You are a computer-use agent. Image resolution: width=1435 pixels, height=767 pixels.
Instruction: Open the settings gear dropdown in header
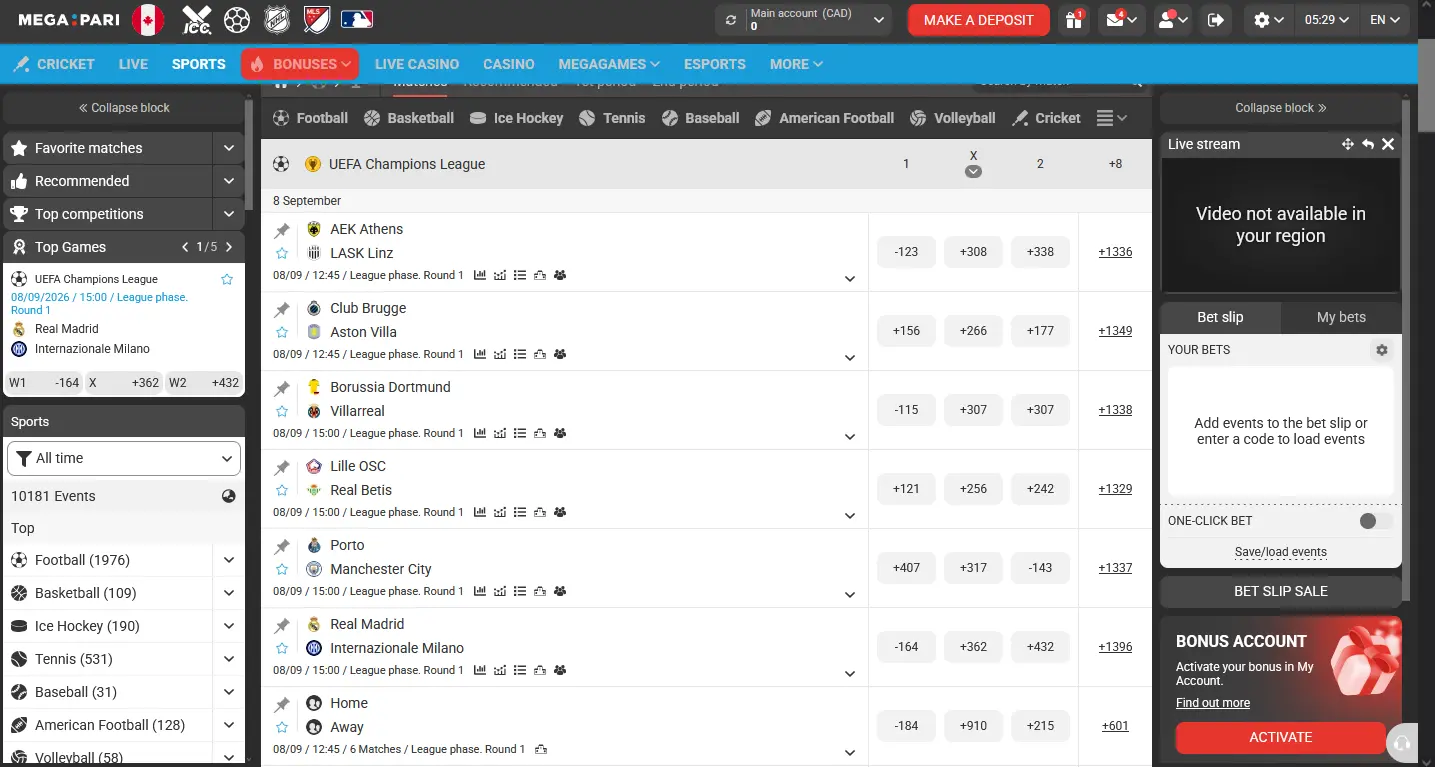coord(1269,20)
